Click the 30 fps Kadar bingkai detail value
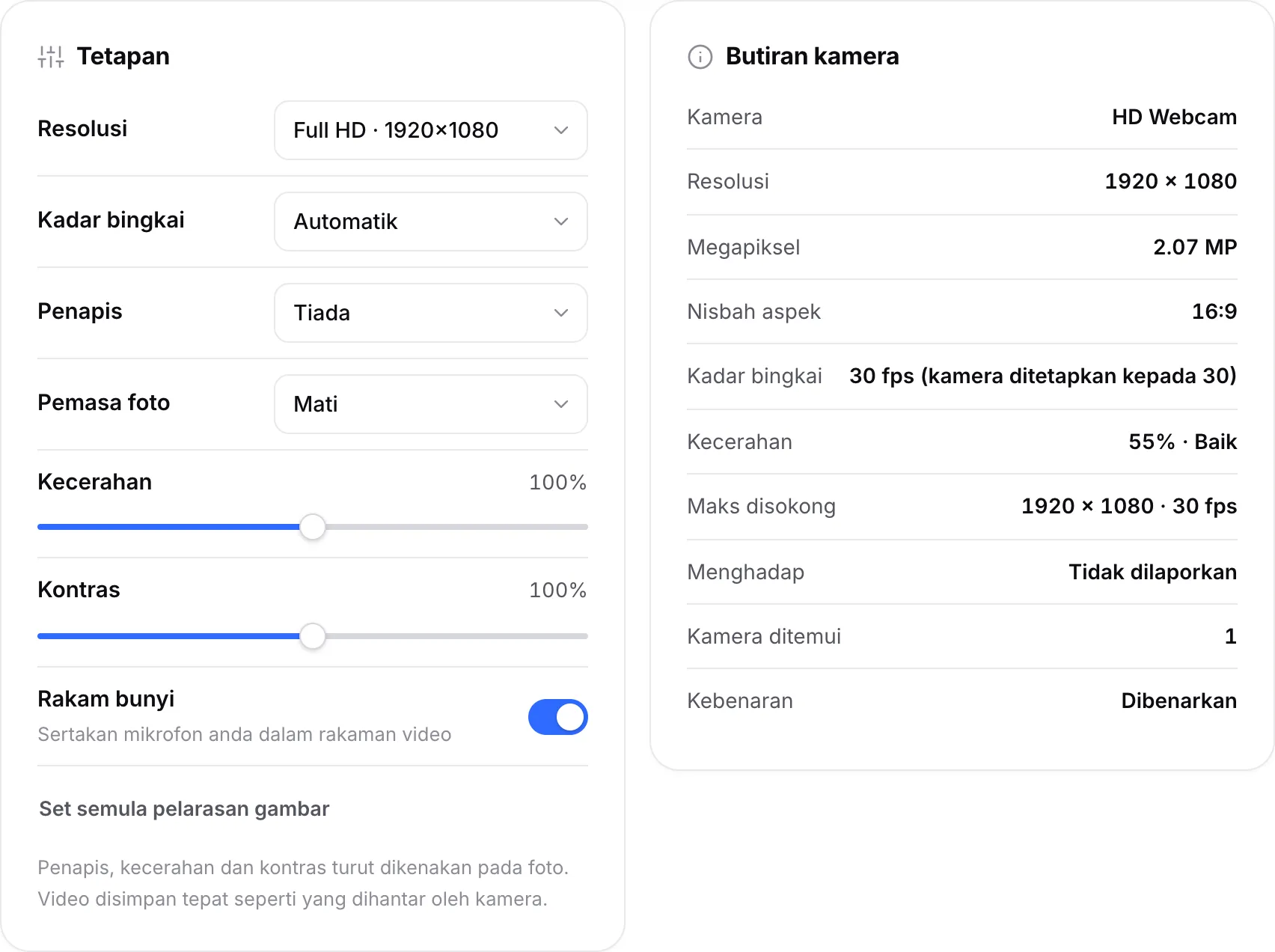Image resolution: width=1275 pixels, height=952 pixels. tap(1043, 376)
